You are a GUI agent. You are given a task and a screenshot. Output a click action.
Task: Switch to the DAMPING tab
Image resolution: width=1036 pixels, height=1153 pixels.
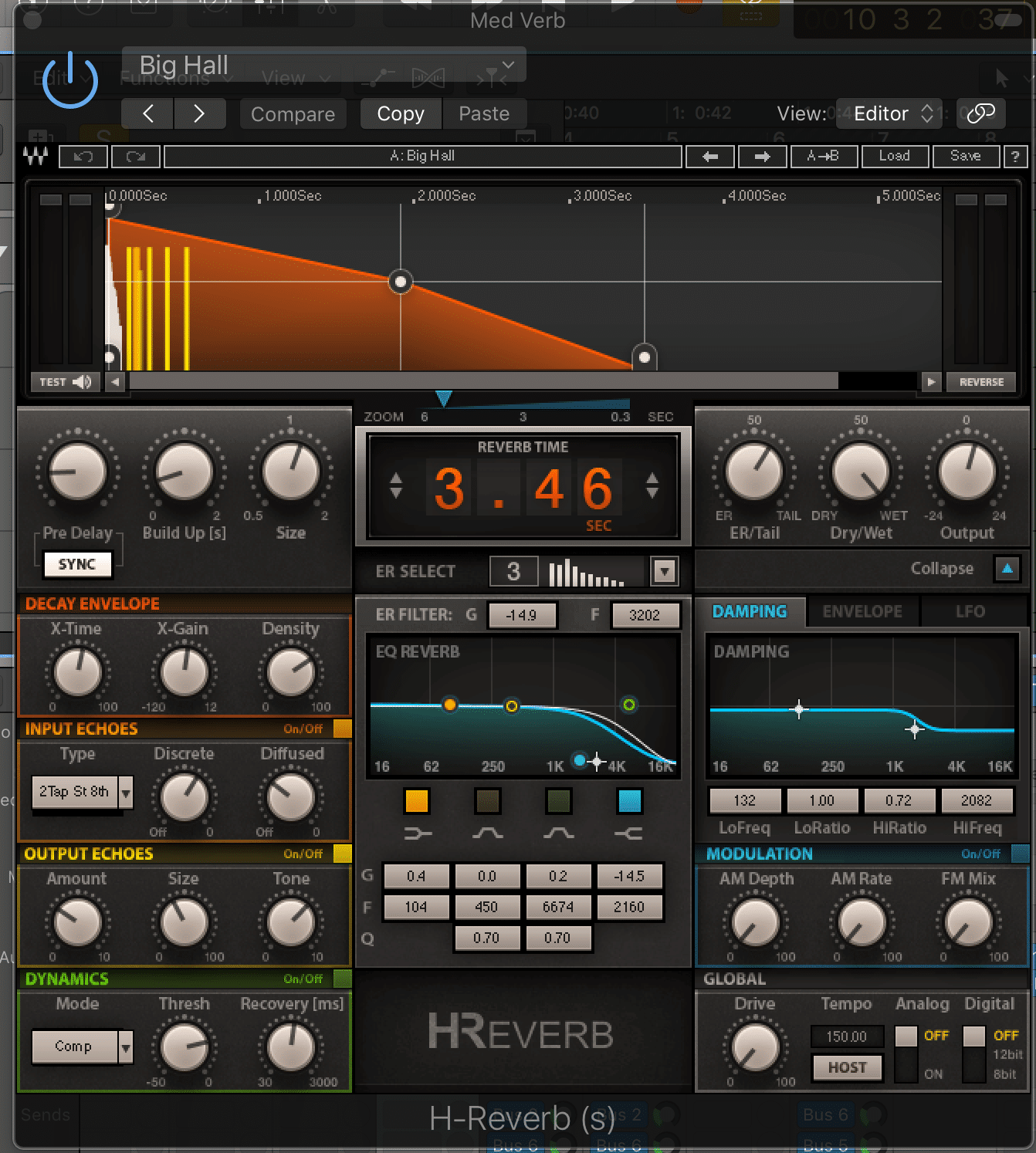[750, 612]
